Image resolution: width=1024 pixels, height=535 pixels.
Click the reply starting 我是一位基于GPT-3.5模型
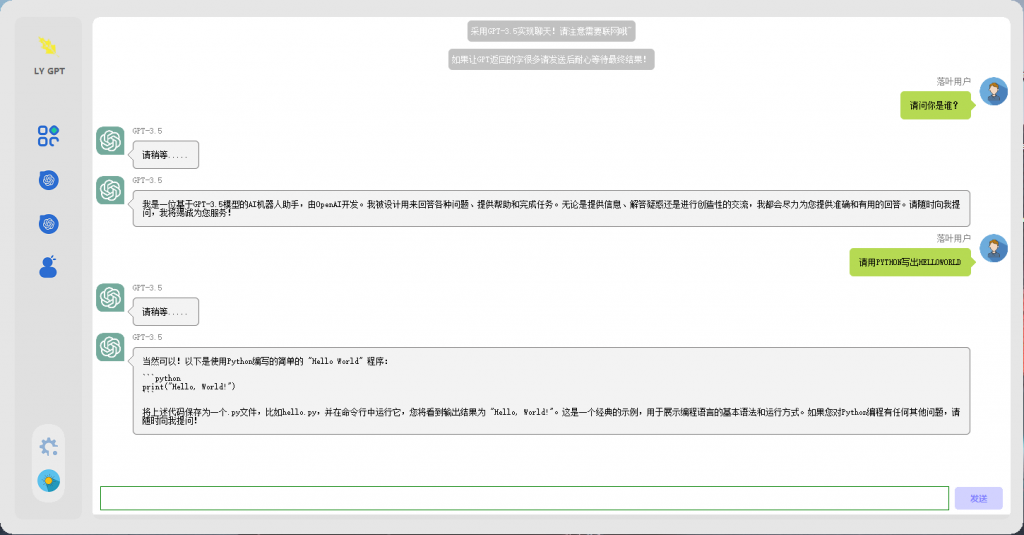[551, 208]
